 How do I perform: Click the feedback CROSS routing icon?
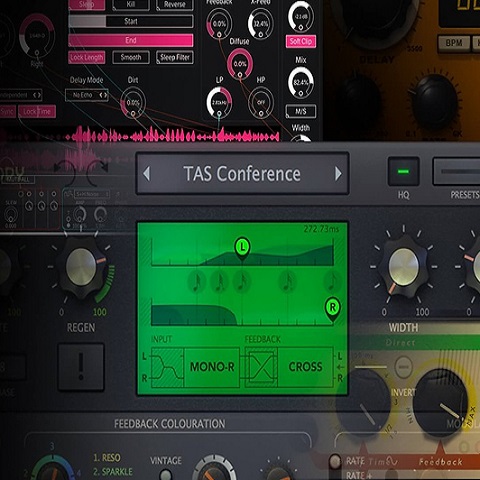261,367
